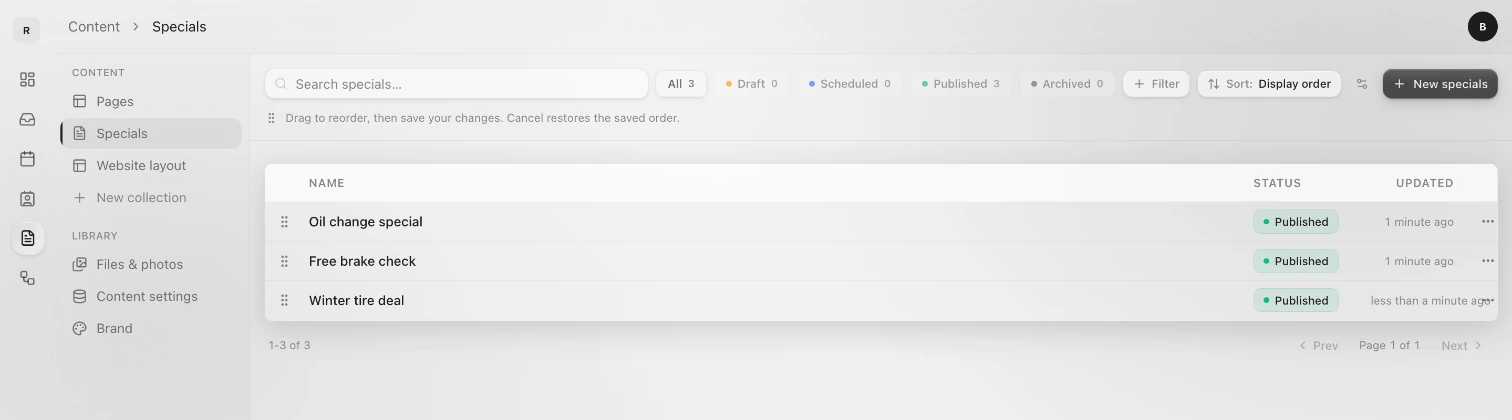Open the Oil change special entry

[x=365, y=222]
